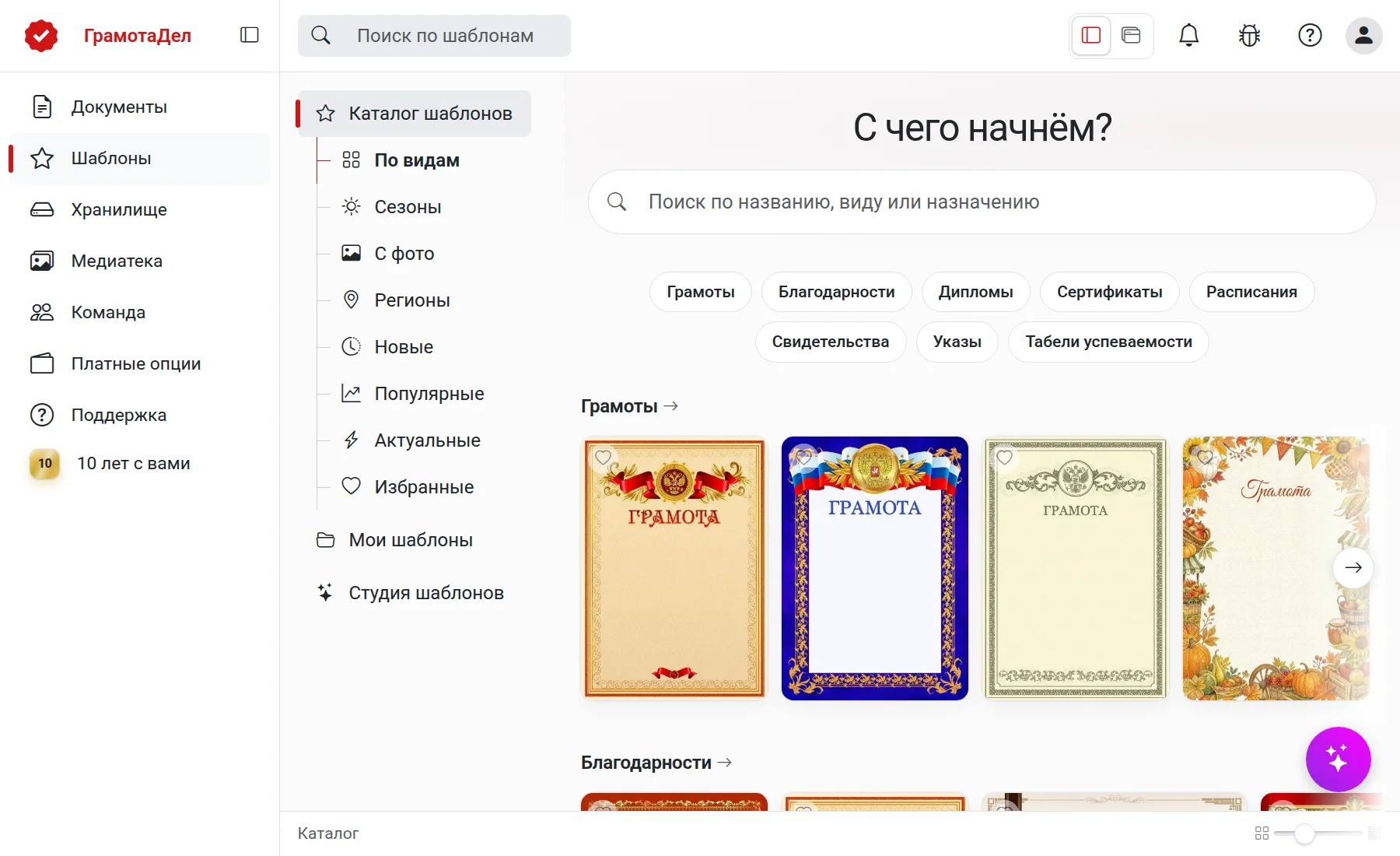Open Благодарности section heading link
The height and width of the screenshot is (856, 1400).
pyautogui.click(x=656, y=763)
